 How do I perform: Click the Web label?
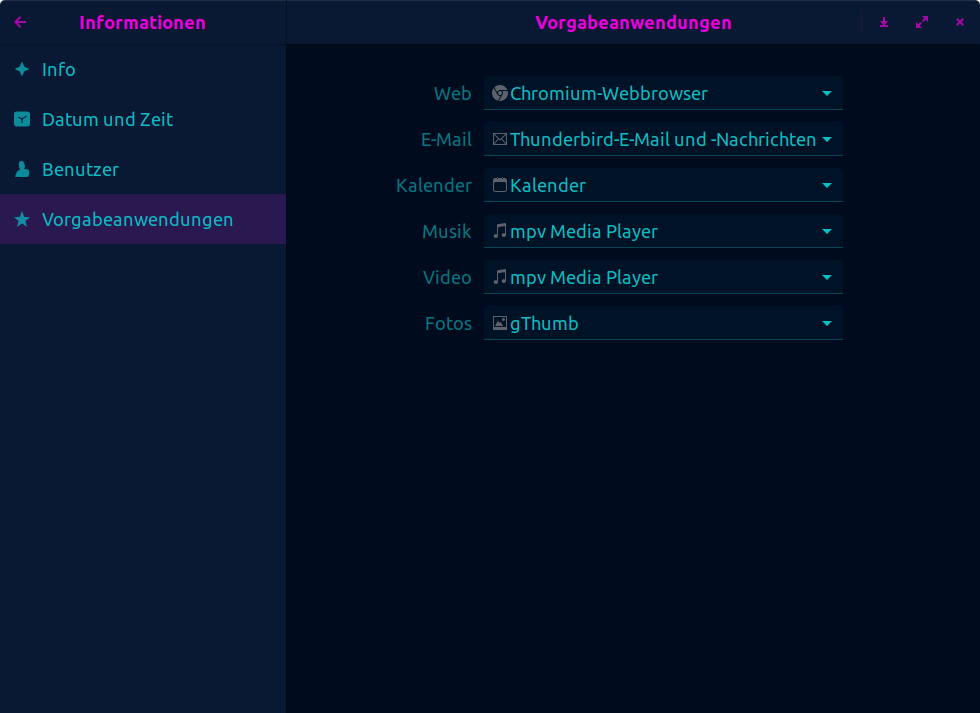tap(452, 93)
